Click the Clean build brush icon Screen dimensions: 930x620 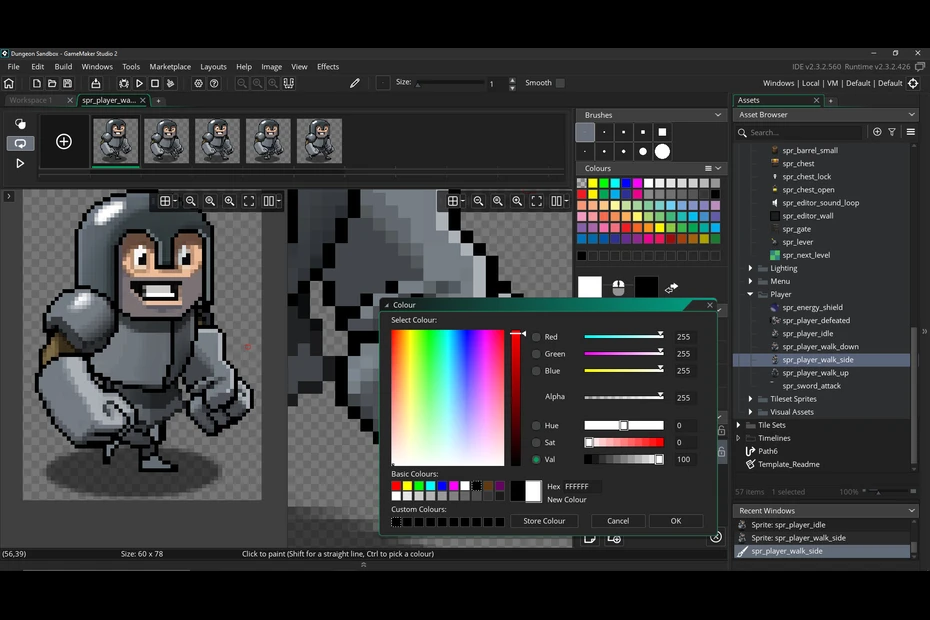171,84
